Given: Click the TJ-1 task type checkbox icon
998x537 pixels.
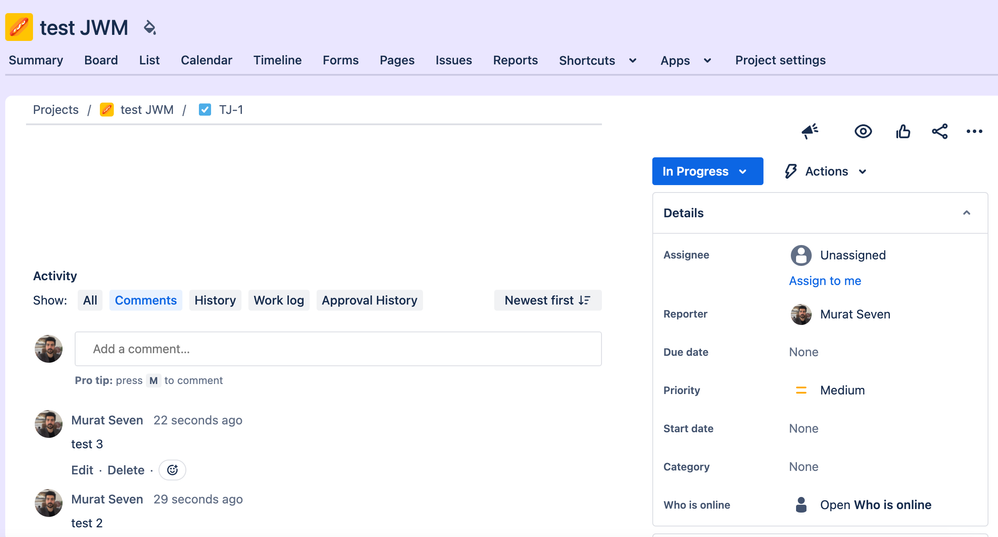Looking at the screenshot, I should 204,109.
